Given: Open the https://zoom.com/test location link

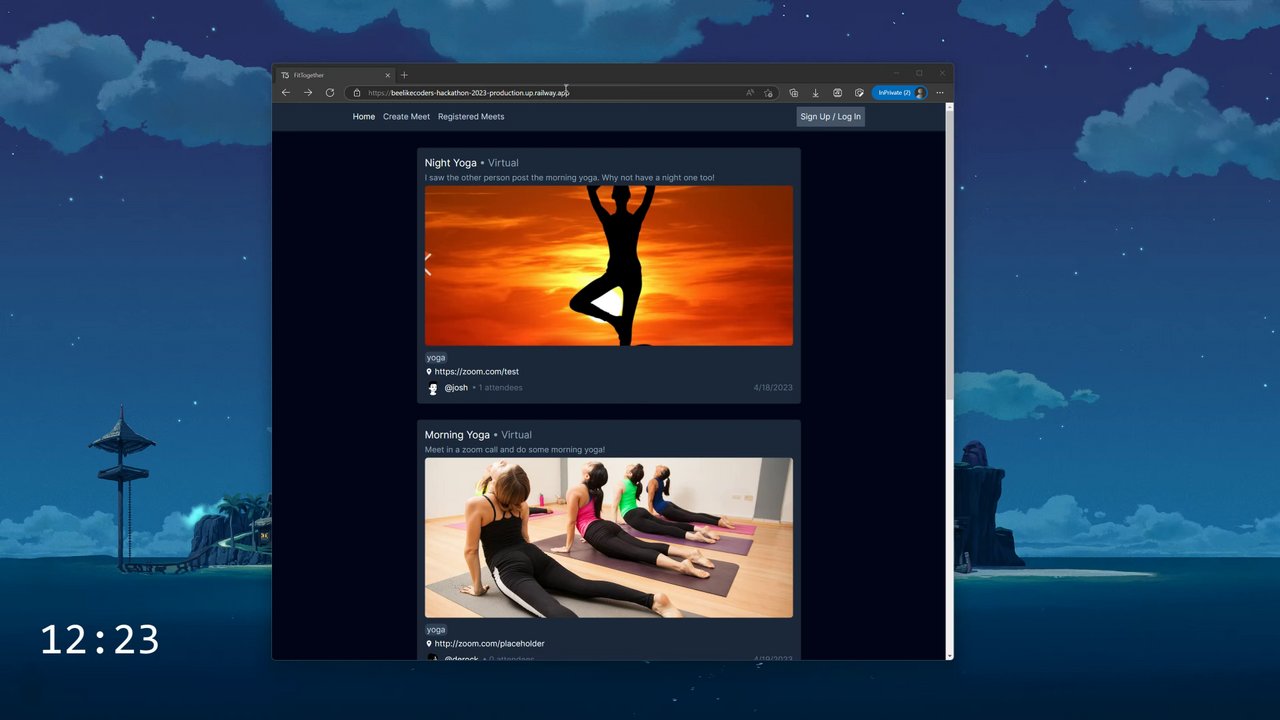Looking at the screenshot, I should pos(476,372).
